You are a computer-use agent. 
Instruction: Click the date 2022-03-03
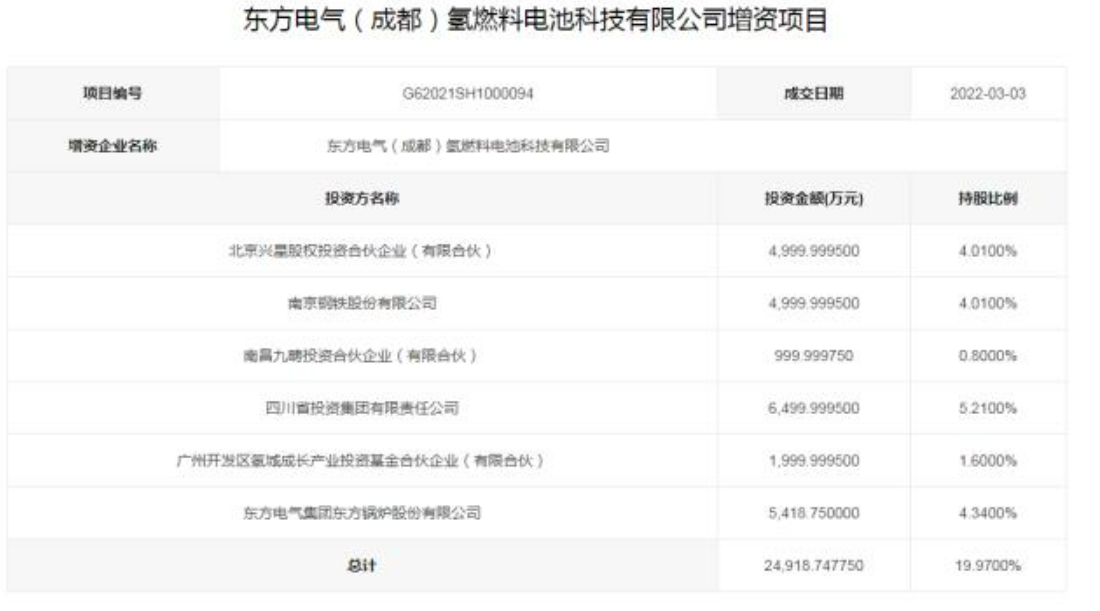988,94
